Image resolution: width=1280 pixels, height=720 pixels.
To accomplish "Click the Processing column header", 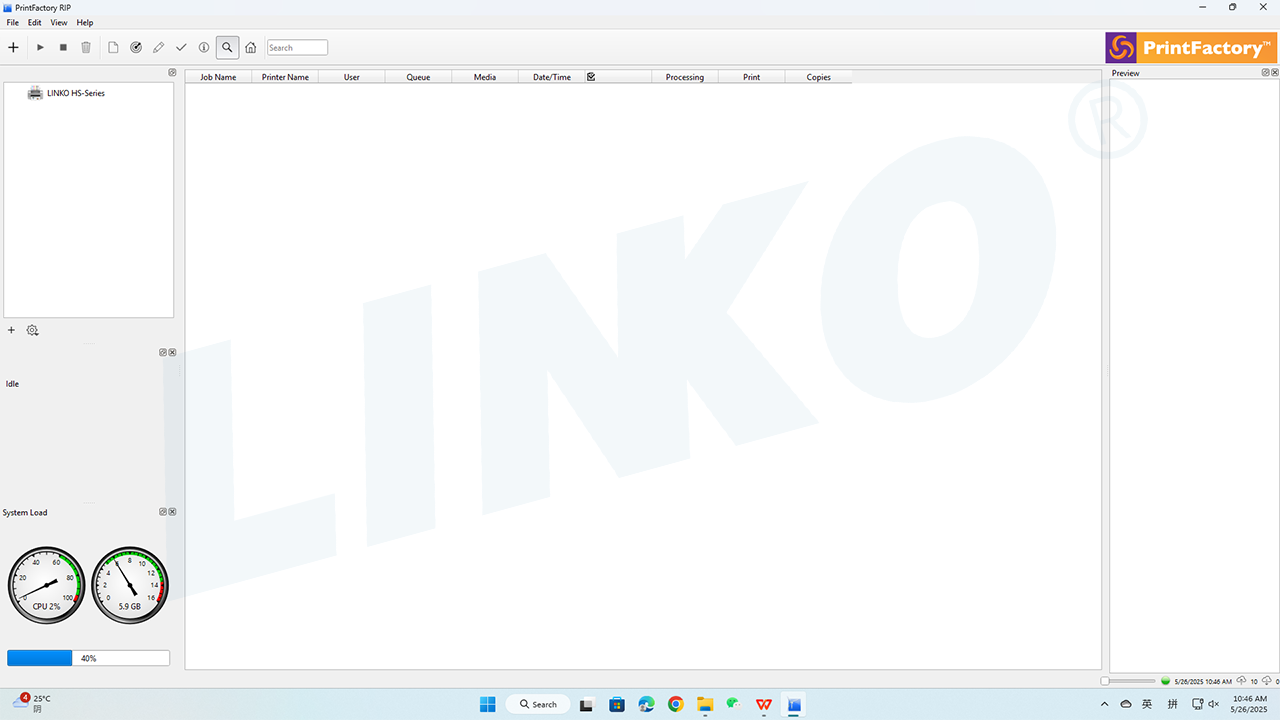I will tap(685, 77).
